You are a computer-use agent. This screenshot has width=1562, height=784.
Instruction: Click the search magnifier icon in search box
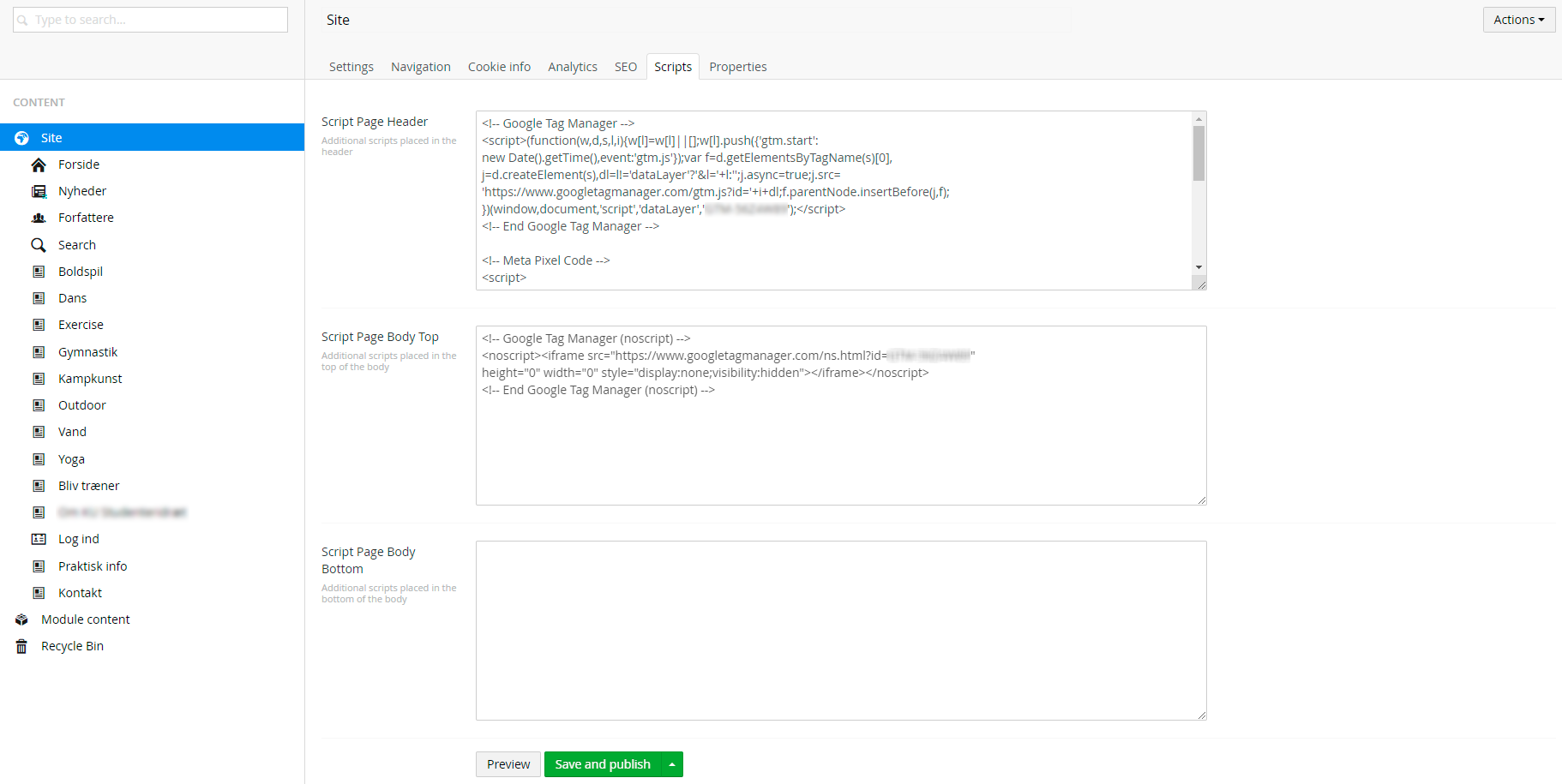[23, 20]
